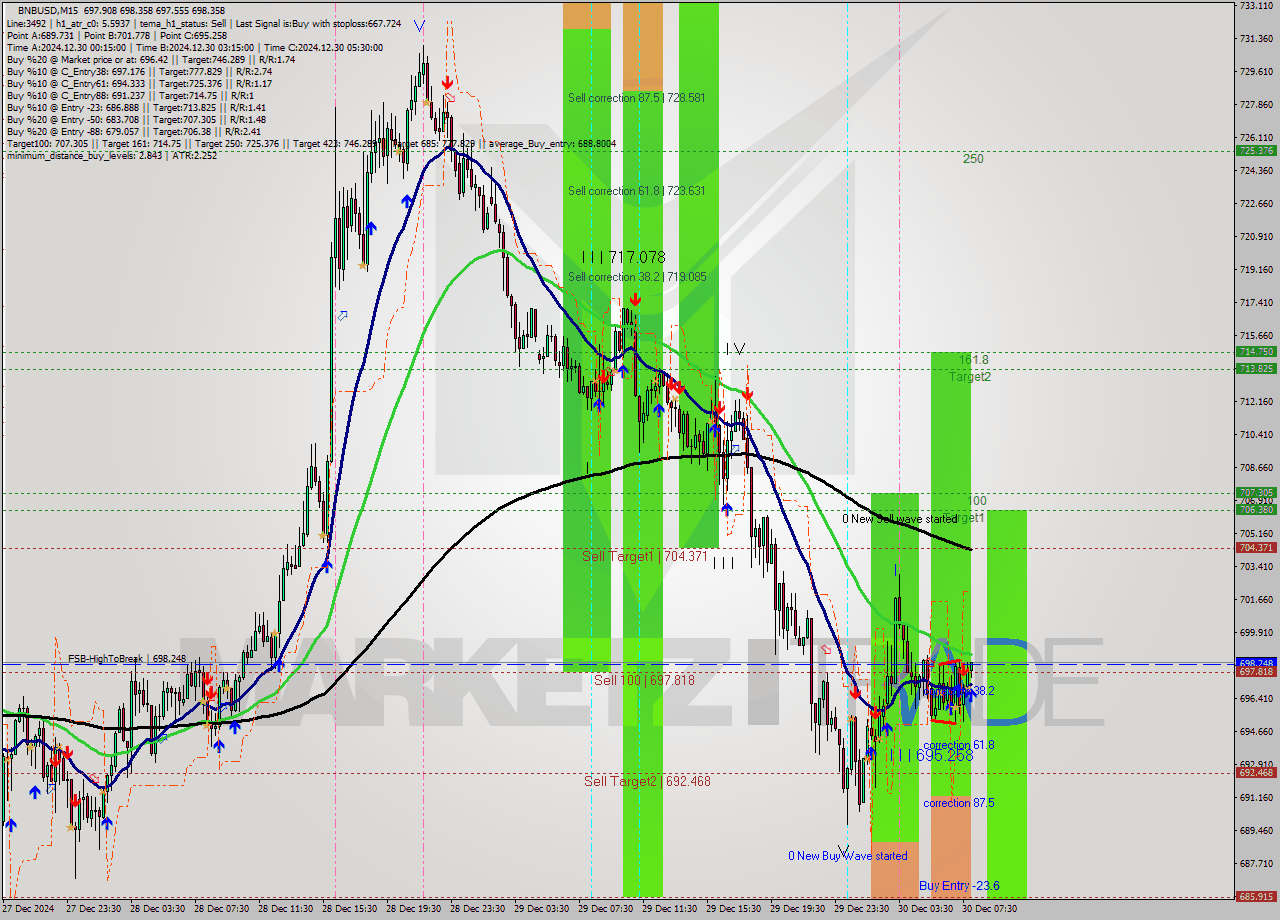The height and width of the screenshot is (920, 1280).
Task: Click the 'I V' wave label
Action: (735, 348)
